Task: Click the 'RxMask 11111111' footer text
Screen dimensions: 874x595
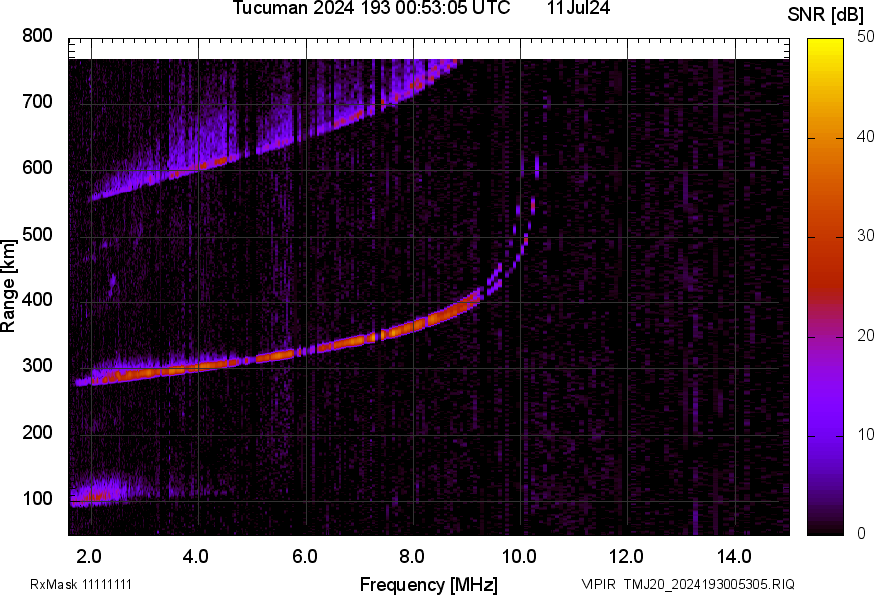Action: [81, 584]
